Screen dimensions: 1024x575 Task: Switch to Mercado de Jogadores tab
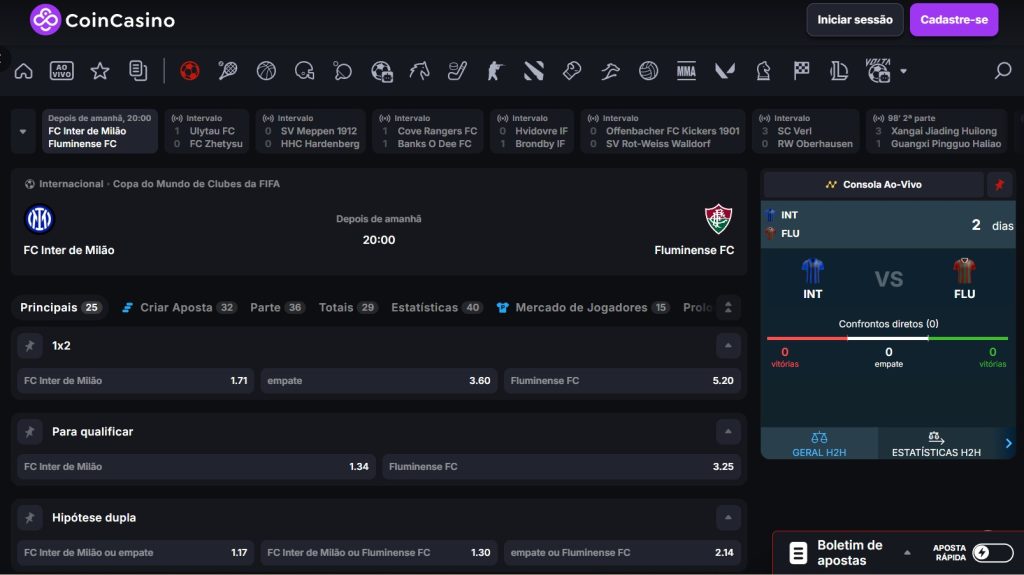pos(583,308)
